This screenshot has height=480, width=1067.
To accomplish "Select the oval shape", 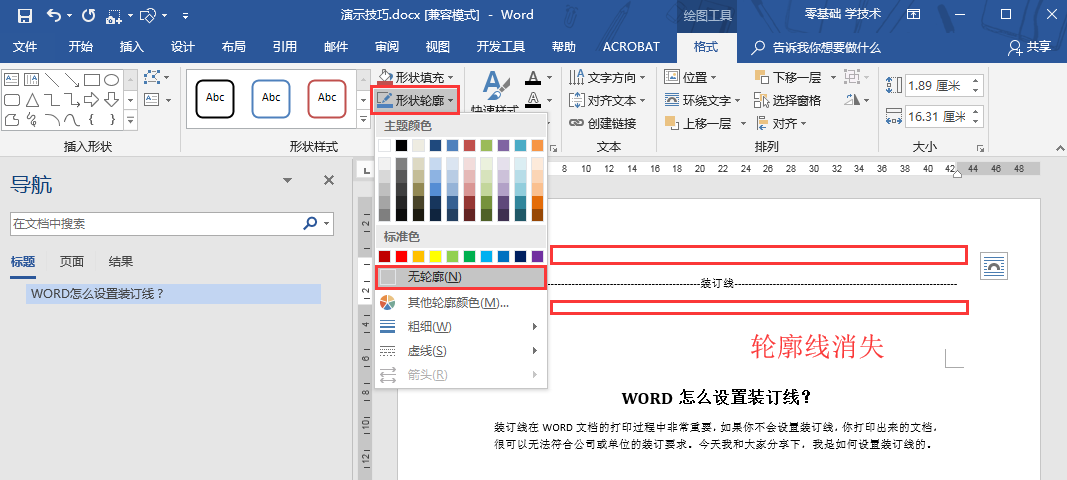I will click(x=111, y=79).
